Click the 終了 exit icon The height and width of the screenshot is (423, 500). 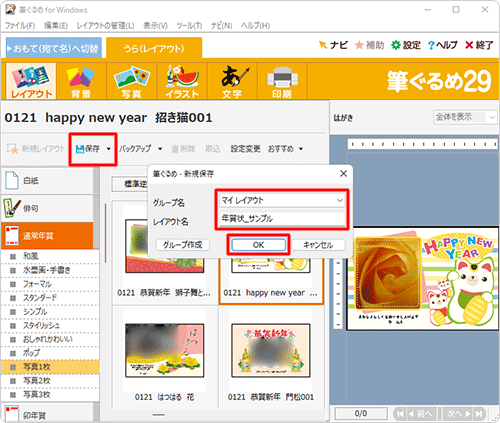tap(479, 45)
